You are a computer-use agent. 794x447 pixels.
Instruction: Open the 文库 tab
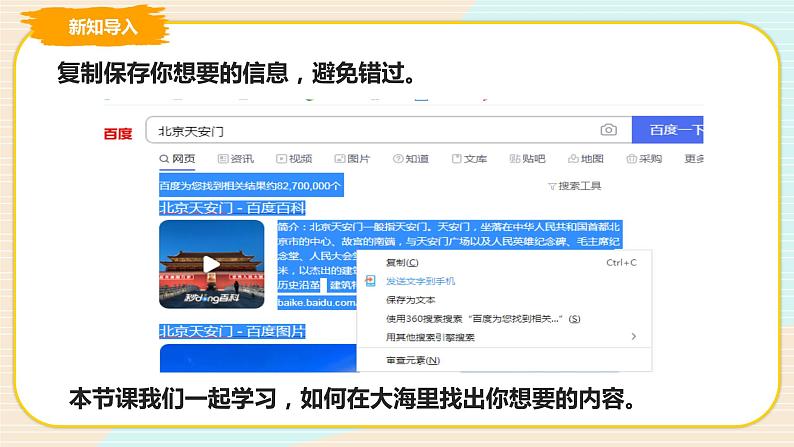point(468,158)
